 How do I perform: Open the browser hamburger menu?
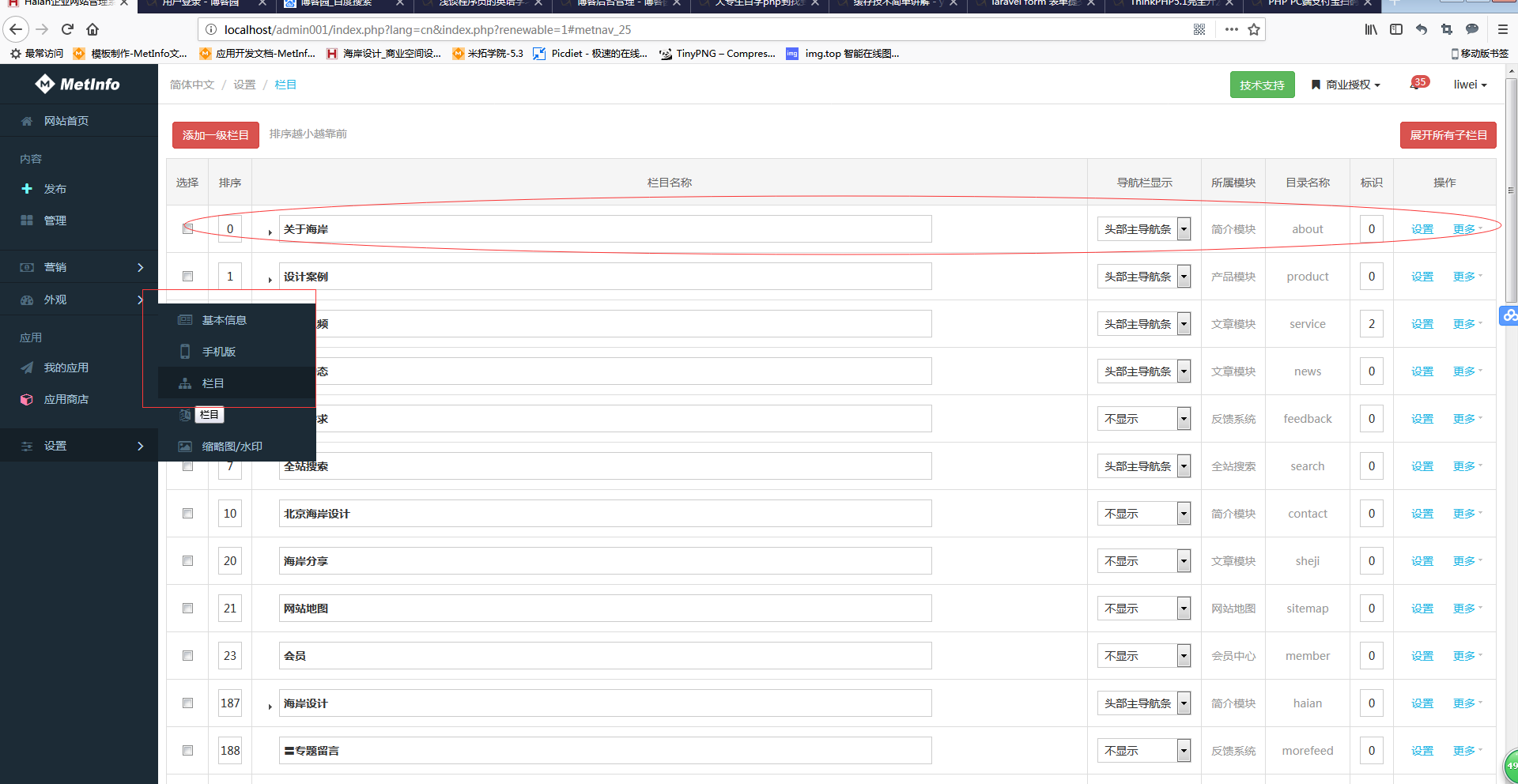coord(1503,30)
